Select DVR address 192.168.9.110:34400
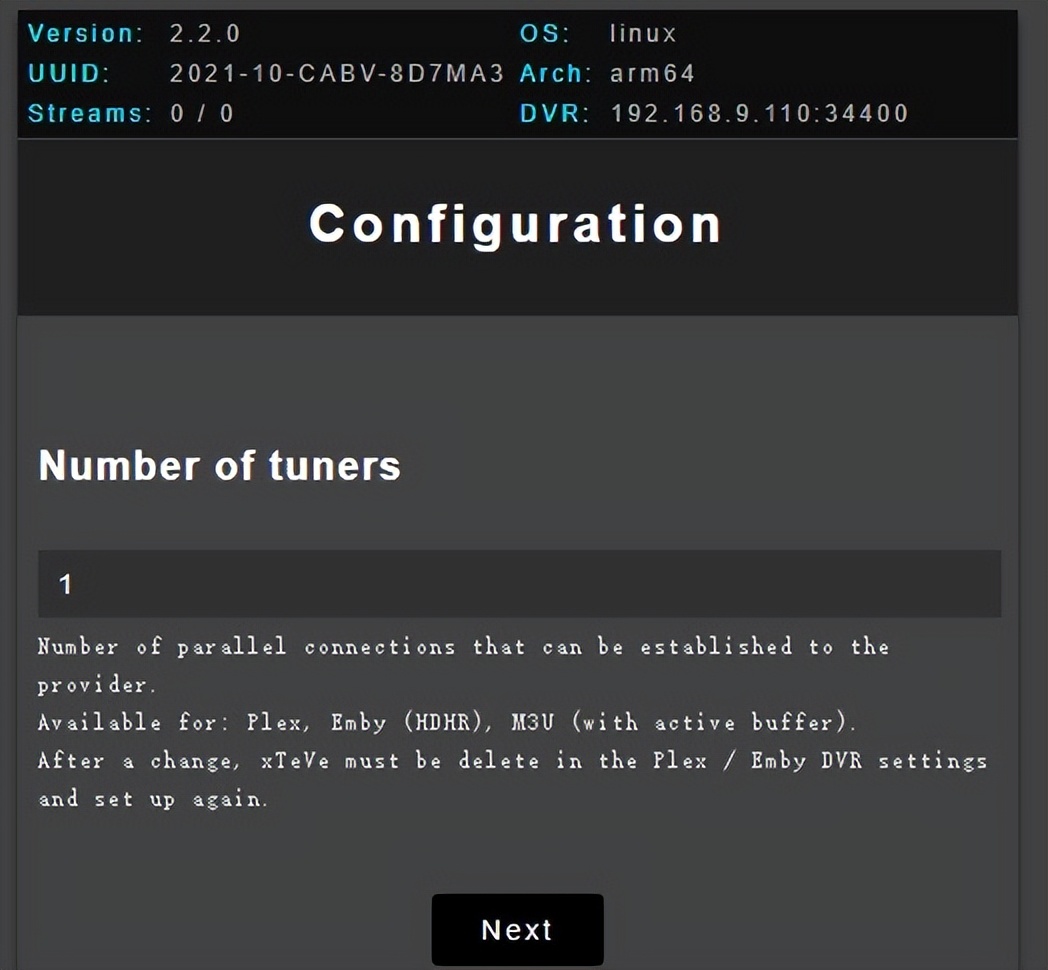1048x970 pixels. [x=760, y=114]
